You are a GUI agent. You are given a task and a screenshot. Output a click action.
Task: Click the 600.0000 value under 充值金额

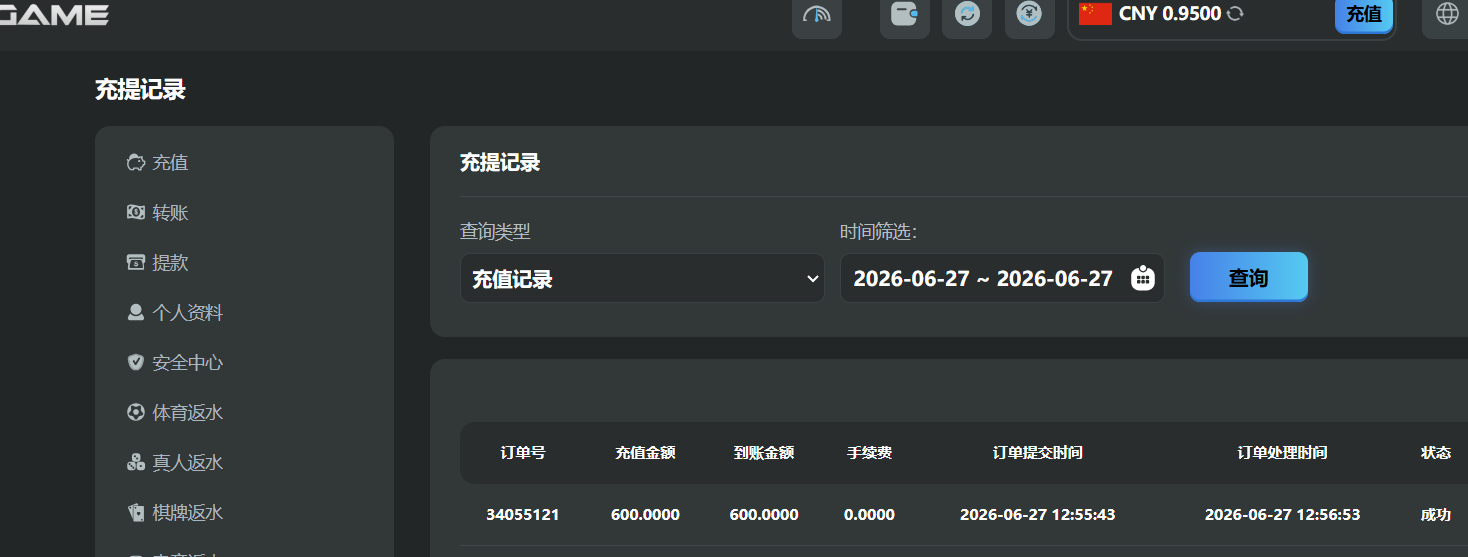point(645,515)
